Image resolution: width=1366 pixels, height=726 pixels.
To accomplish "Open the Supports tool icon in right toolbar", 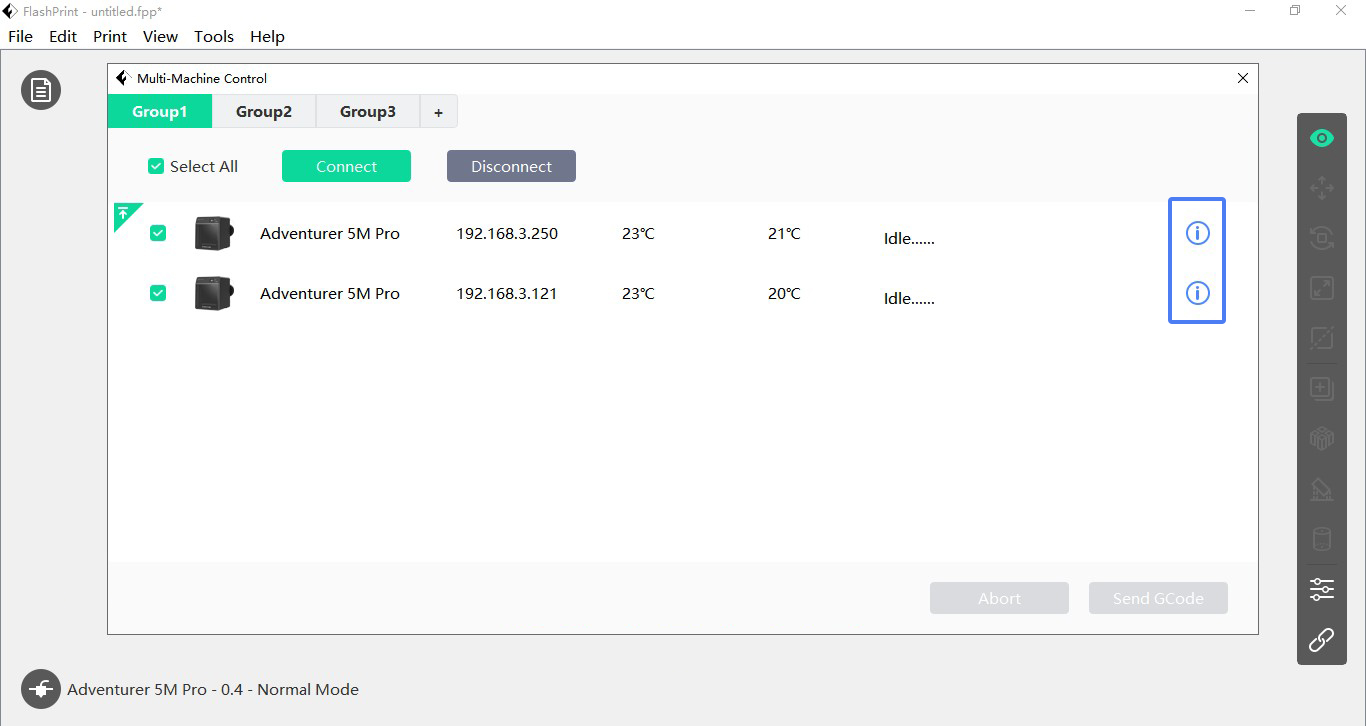I will pyautogui.click(x=1322, y=438).
